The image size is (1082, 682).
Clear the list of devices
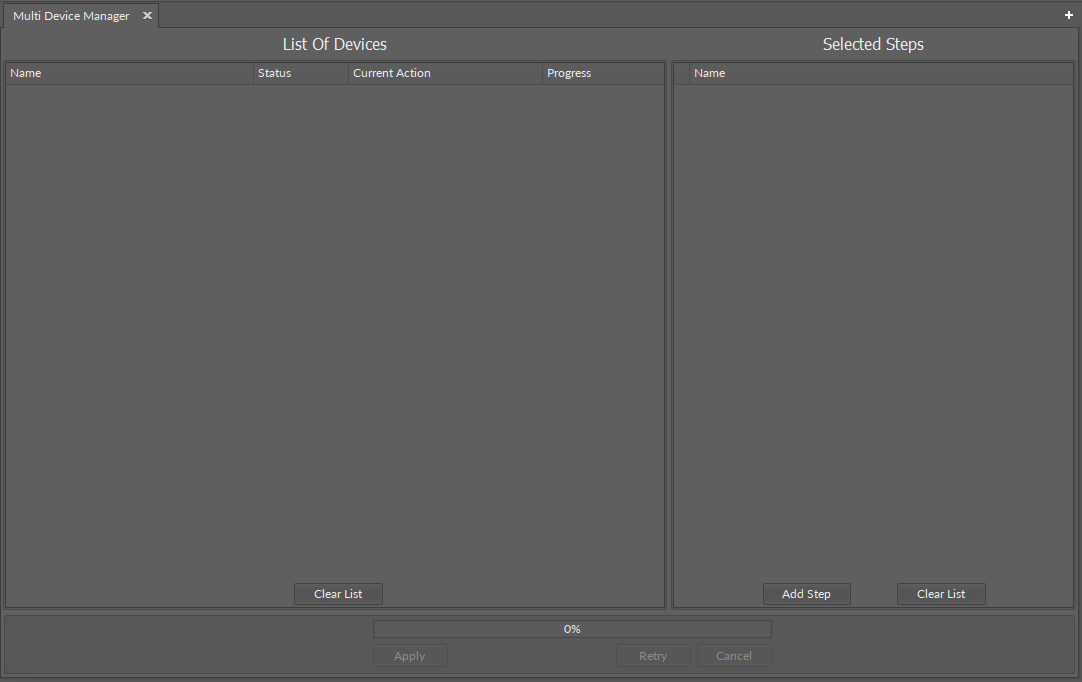click(338, 593)
